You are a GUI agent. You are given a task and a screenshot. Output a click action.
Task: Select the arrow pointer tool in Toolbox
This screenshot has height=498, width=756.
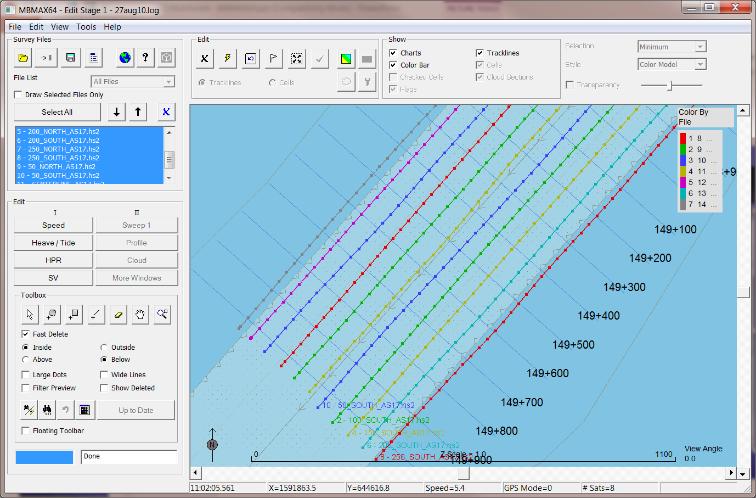click(30, 315)
